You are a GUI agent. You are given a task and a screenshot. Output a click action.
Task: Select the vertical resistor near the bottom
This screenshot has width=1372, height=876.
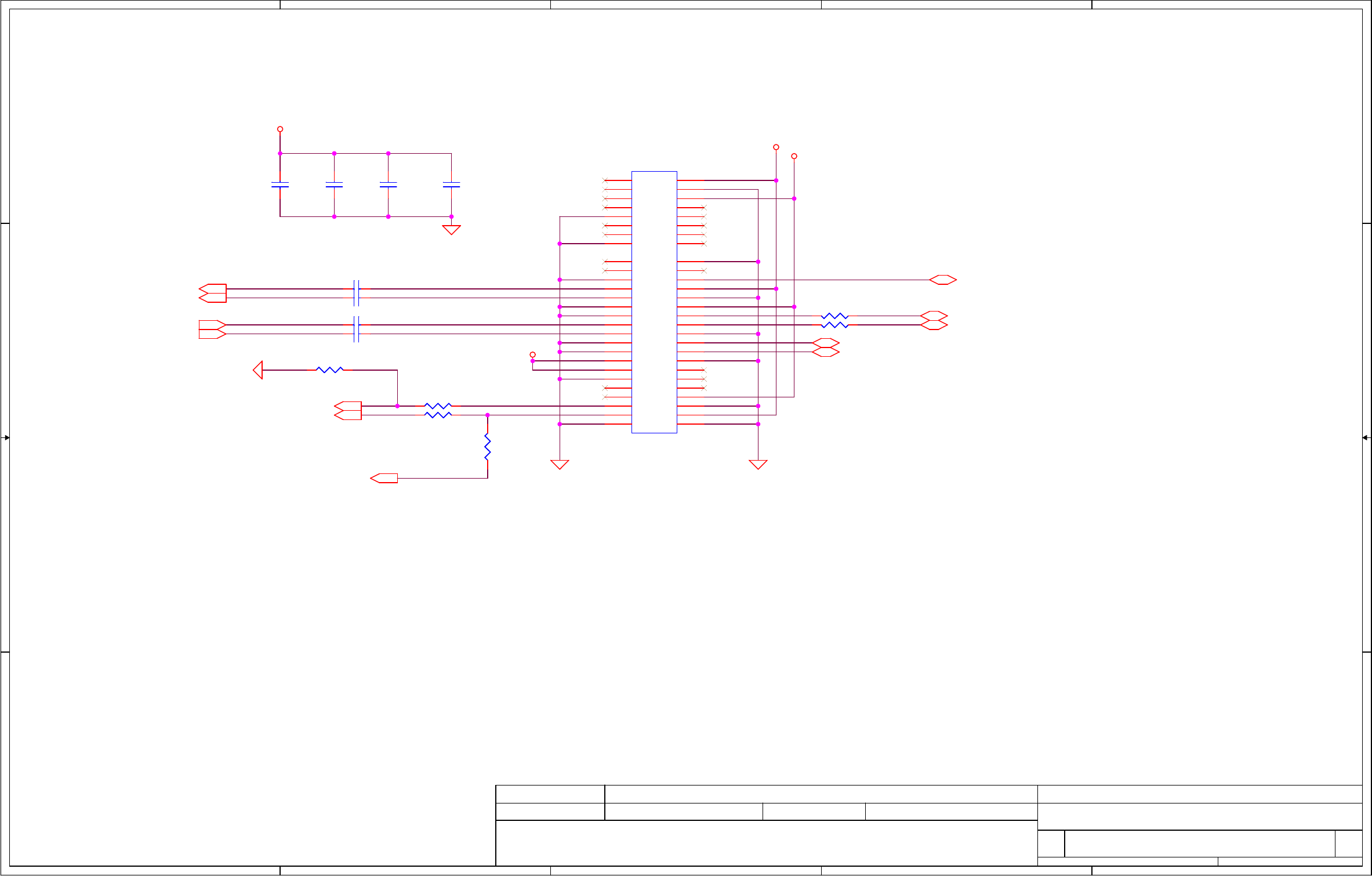(488, 447)
